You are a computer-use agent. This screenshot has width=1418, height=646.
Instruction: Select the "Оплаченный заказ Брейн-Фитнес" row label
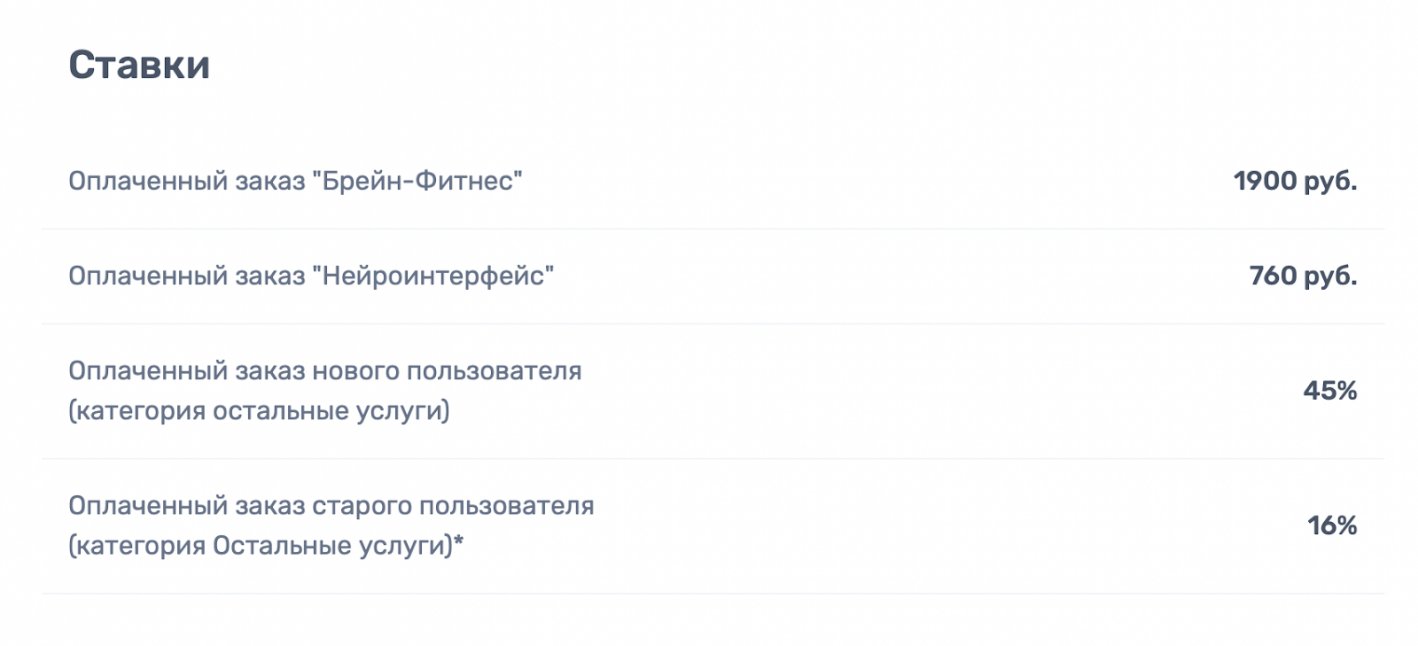(296, 182)
